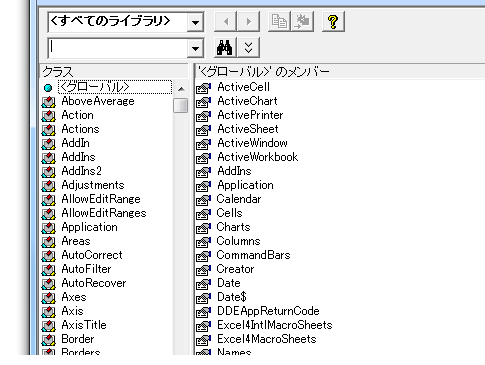Select the ActiveChart member
This screenshot has height=365, width=485.
[247, 101]
